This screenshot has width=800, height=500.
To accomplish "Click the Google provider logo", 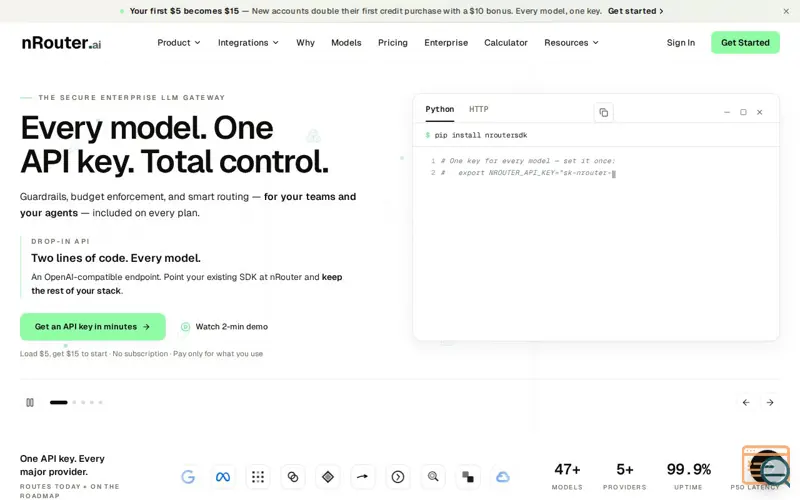I will [x=188, y=477].
